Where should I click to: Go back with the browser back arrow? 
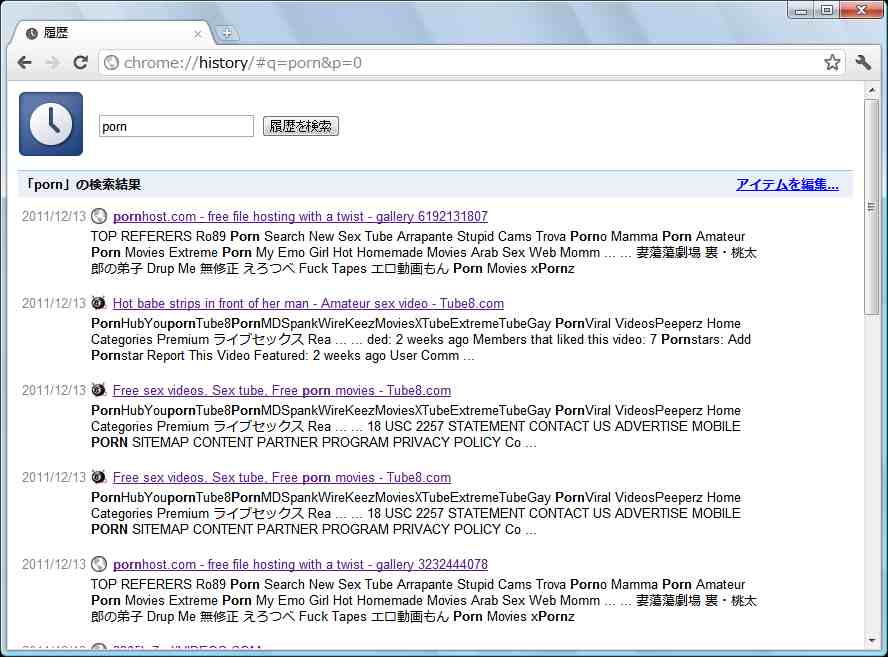point(25,62)
